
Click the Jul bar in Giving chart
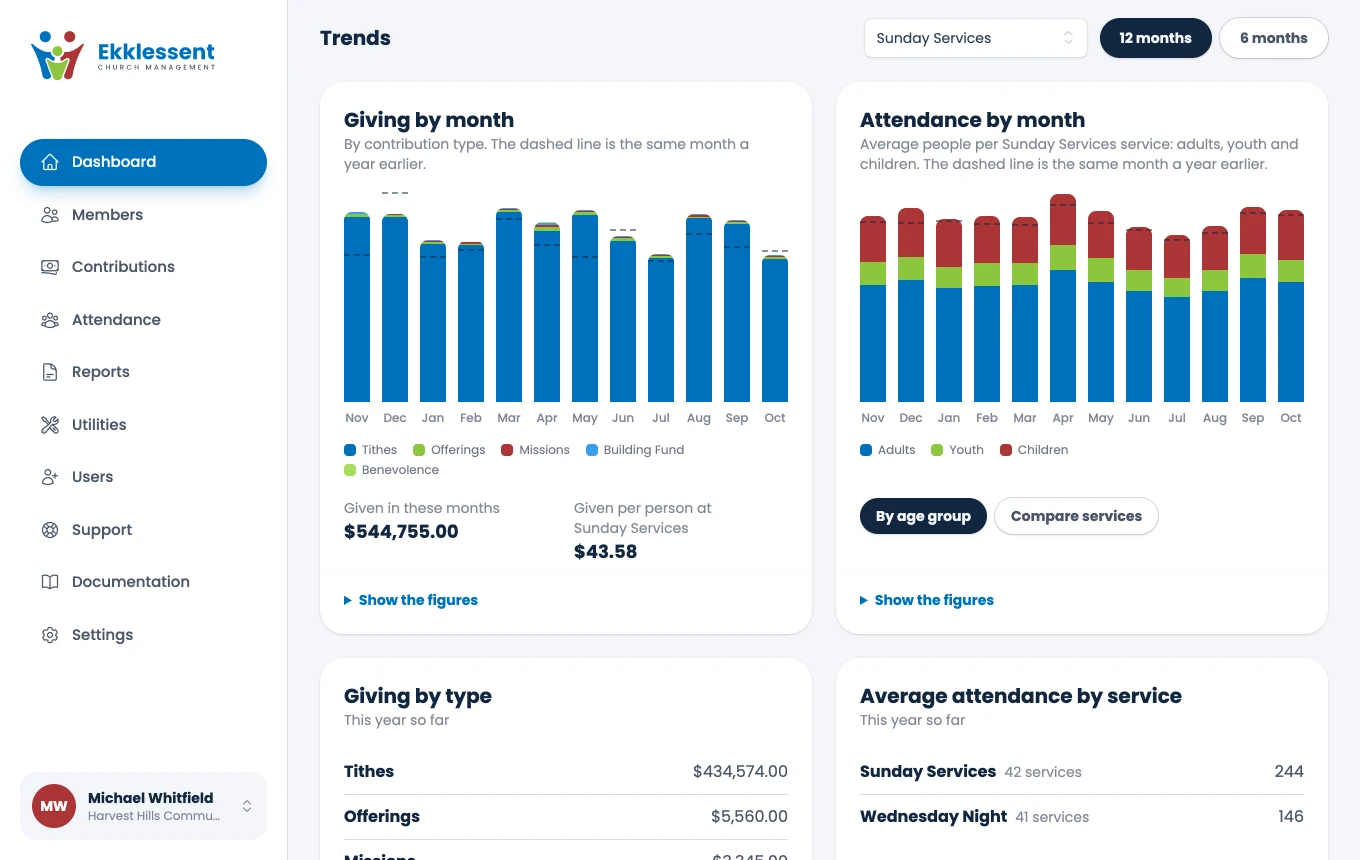tap(661, 328)
